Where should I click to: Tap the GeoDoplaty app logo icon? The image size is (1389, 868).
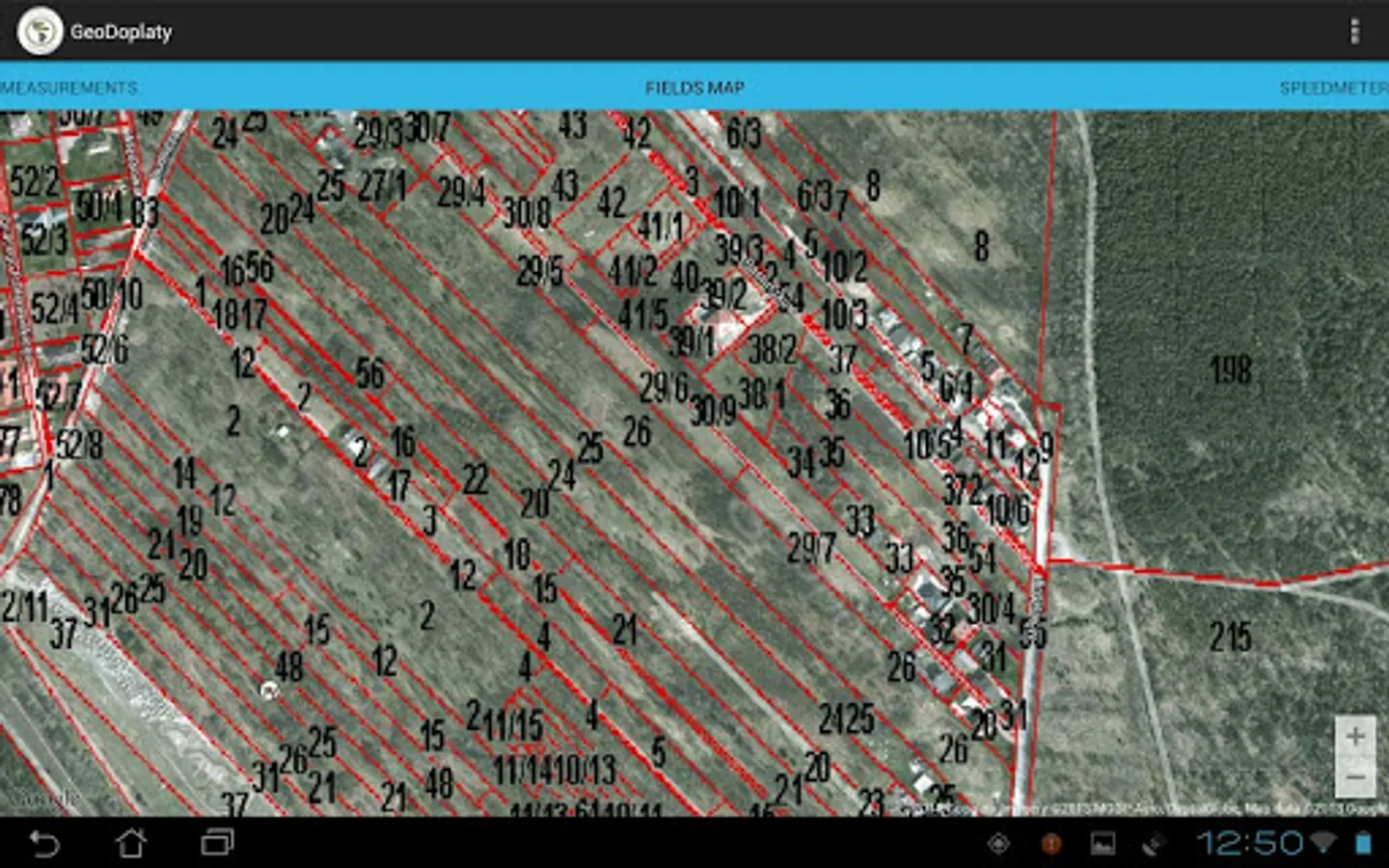click(40, 31)
